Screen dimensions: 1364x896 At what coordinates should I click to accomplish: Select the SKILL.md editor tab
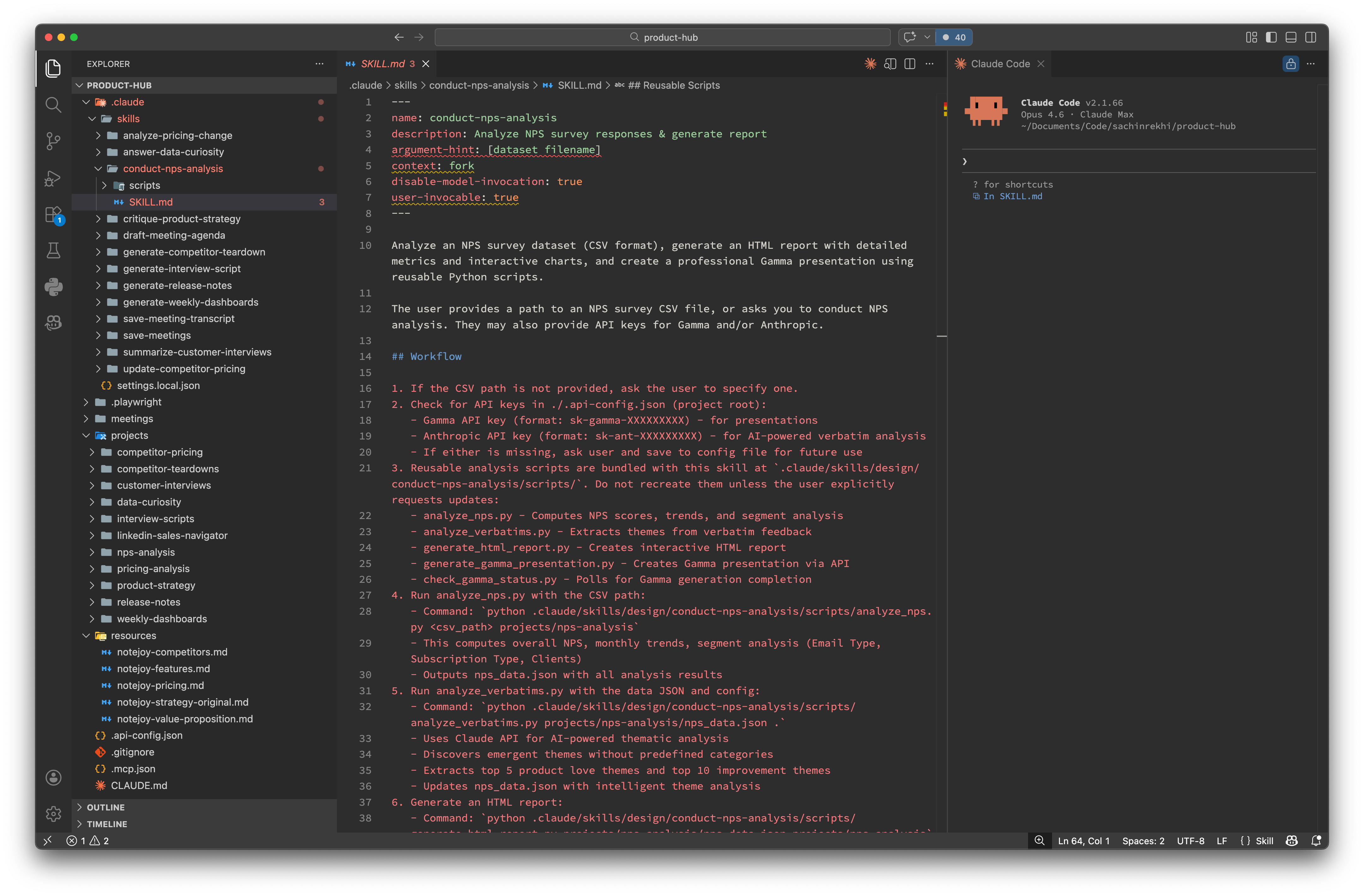[382, 63]
